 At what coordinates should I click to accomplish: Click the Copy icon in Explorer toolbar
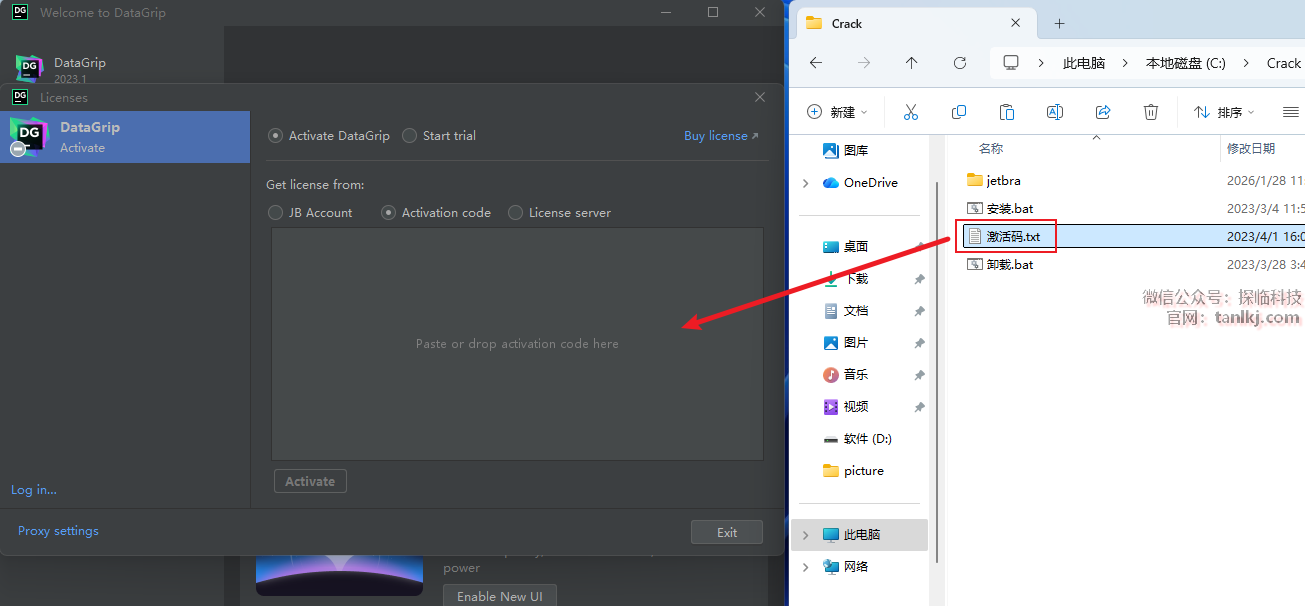[958, 112]
